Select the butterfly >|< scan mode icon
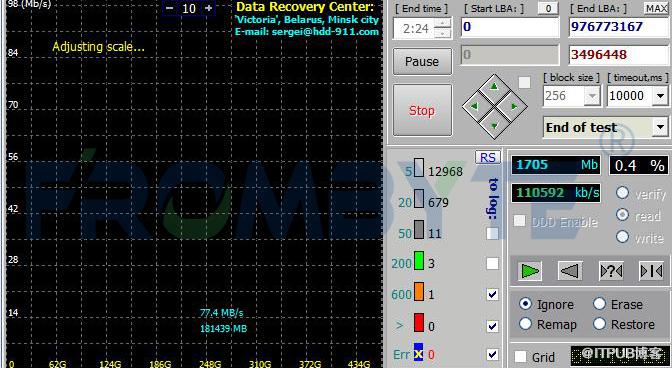This screenshot has height=368, width=672. pyautogui.click(x=651, y=271)
